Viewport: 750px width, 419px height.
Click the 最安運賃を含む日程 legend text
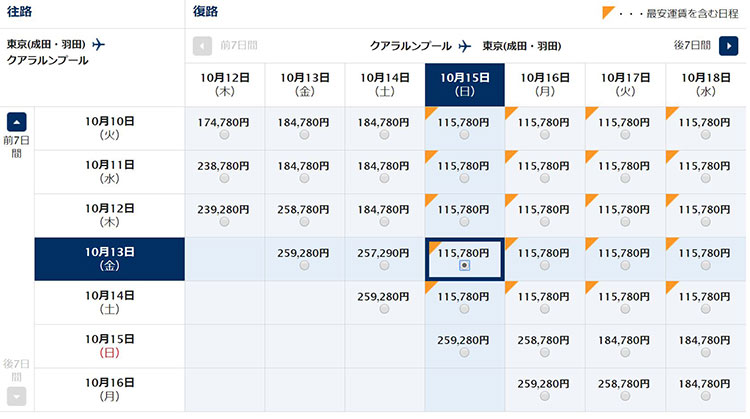tap(692, 13)
